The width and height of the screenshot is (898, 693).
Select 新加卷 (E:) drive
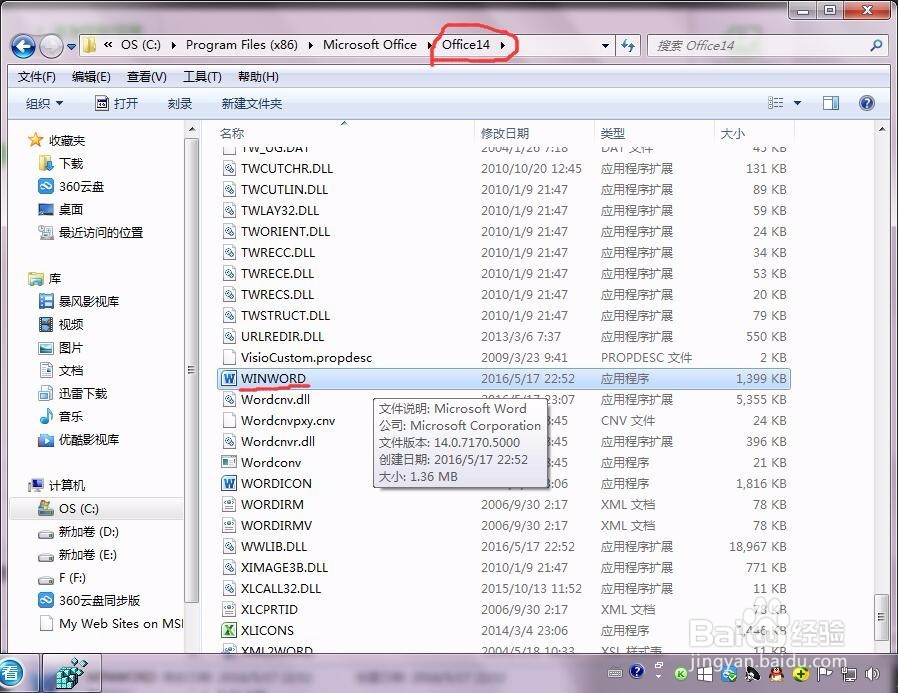pyautogui.click(x=87, y=555)
